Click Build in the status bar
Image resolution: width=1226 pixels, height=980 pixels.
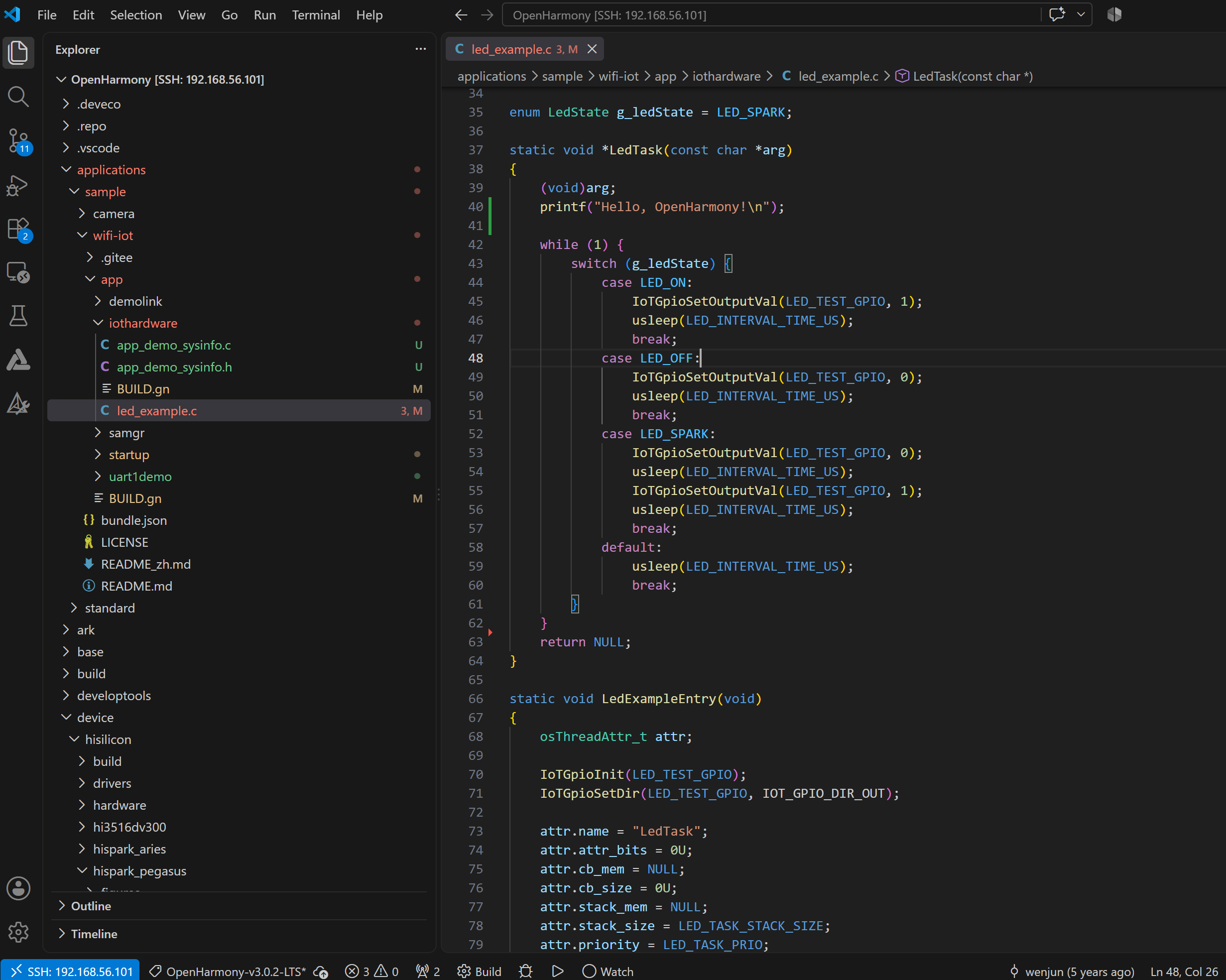click(480, 971)
